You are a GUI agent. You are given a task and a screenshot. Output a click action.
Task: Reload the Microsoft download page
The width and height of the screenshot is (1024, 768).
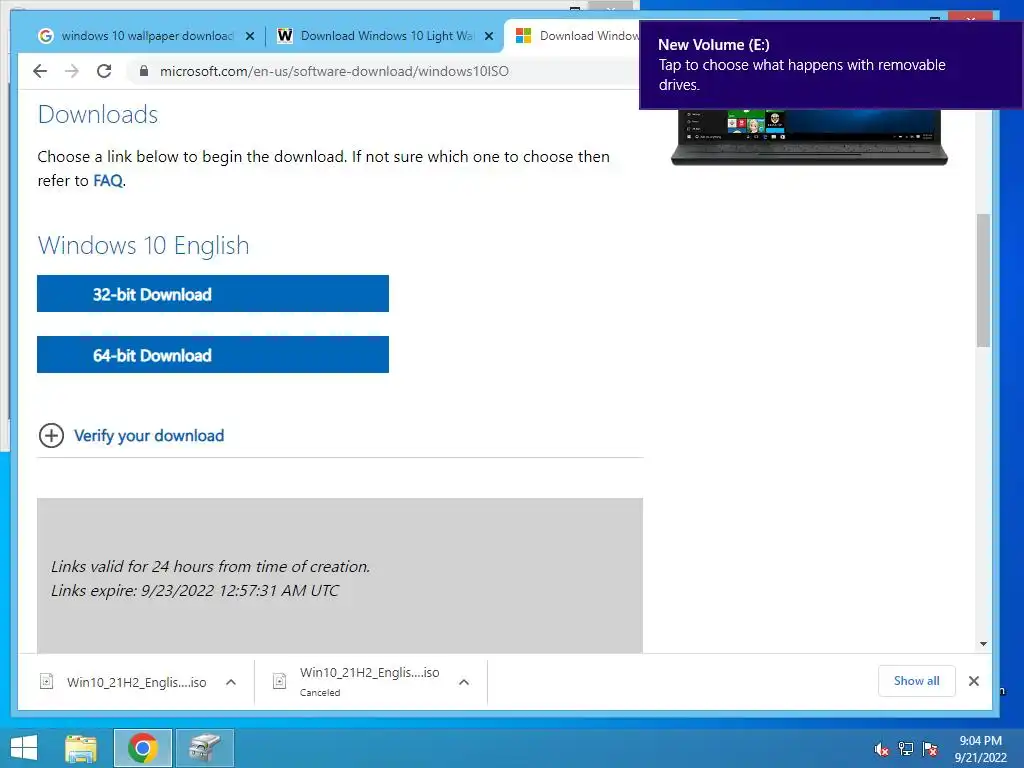pos(104,71)
